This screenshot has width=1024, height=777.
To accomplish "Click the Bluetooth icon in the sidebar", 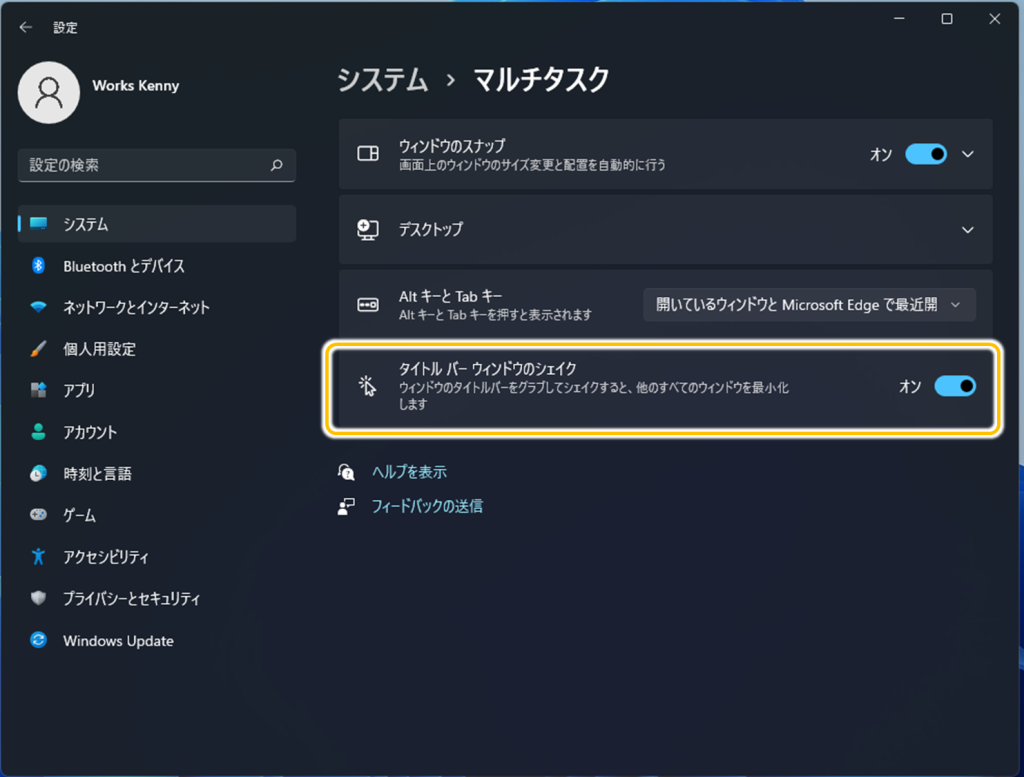I will click(39, 266).
